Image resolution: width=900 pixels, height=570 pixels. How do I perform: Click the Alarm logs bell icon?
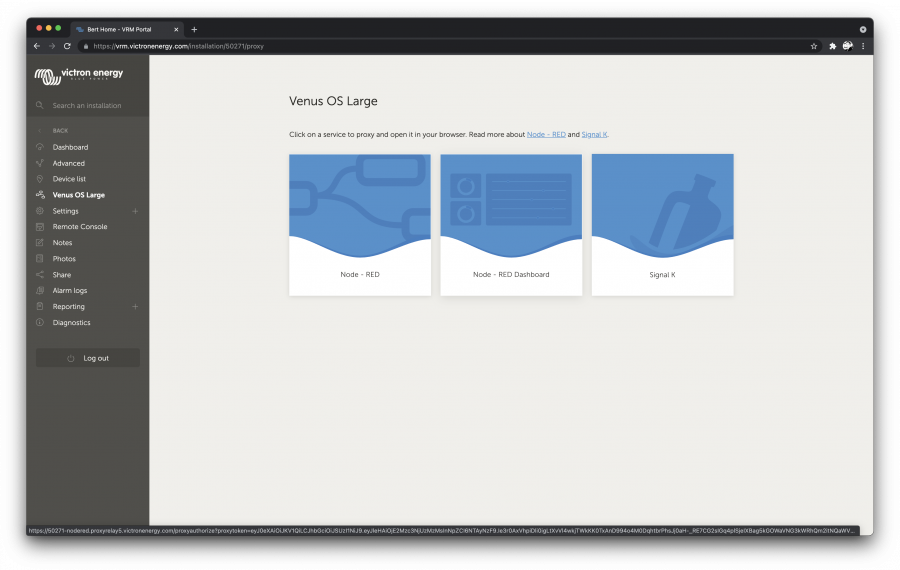pos(40,291)
